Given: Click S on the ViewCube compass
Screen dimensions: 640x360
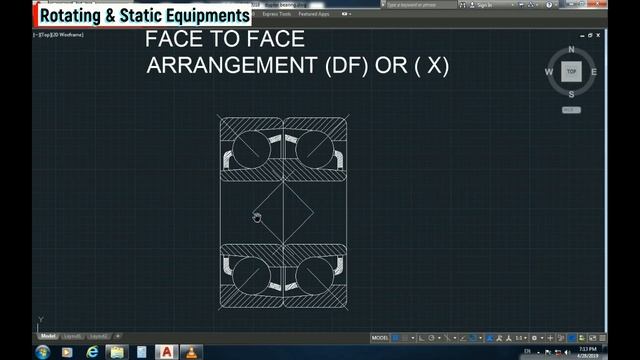Looking at the screenshot, I should point(571,94).
